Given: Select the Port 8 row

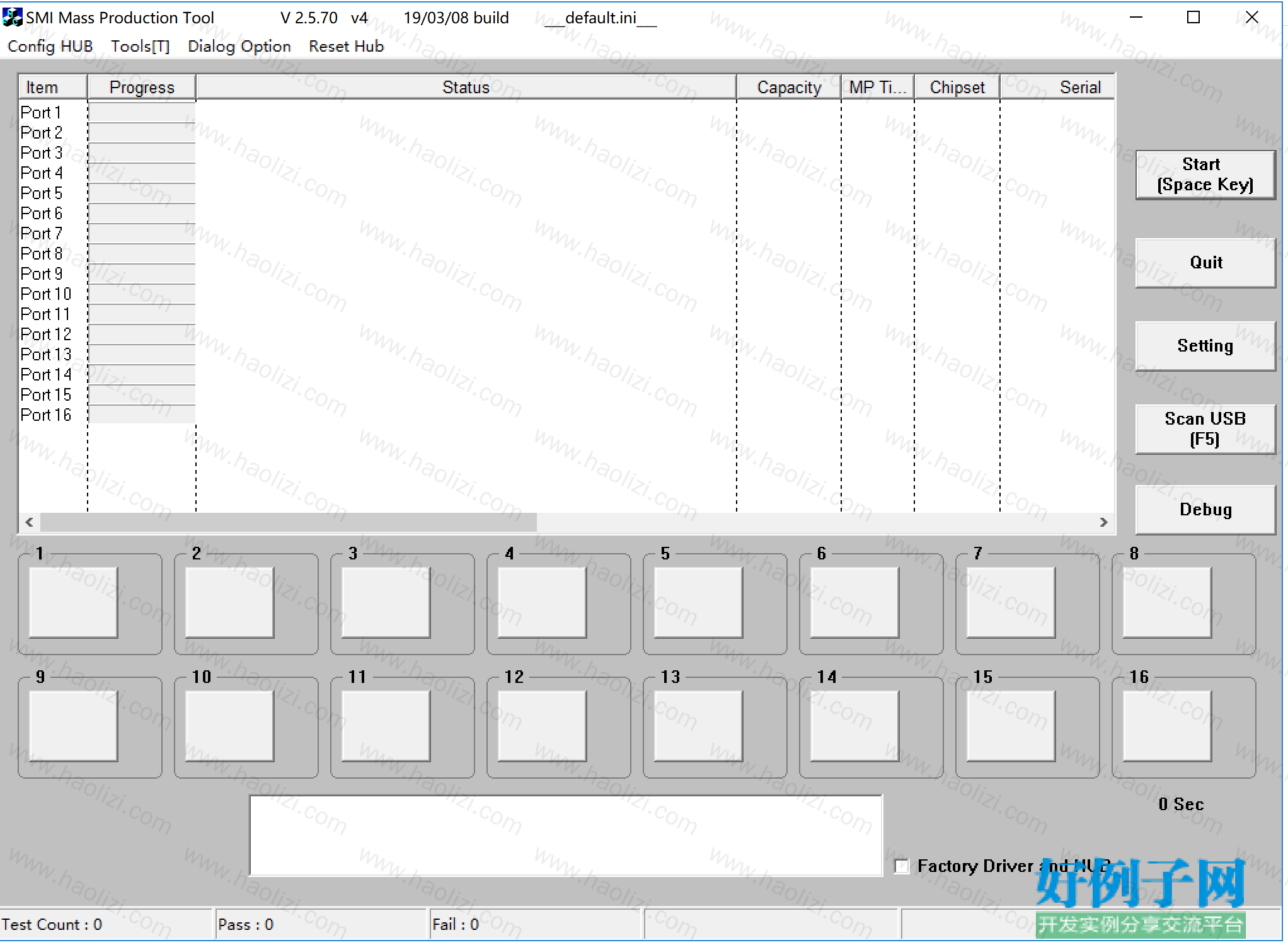Looking at the screenshot, I should [567, 253].
